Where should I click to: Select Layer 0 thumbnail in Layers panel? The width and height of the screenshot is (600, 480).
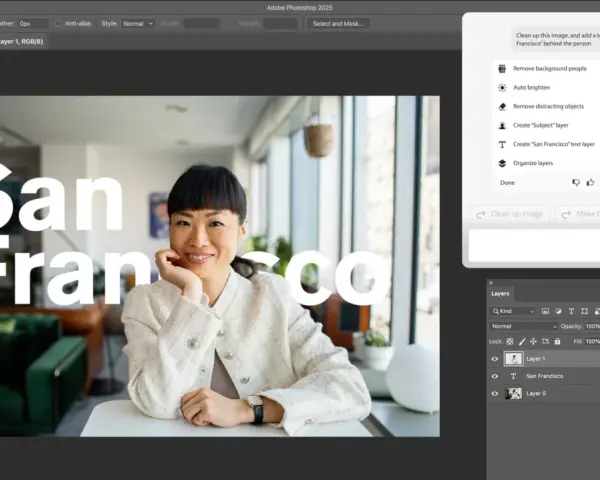click(x=513, y=393)
